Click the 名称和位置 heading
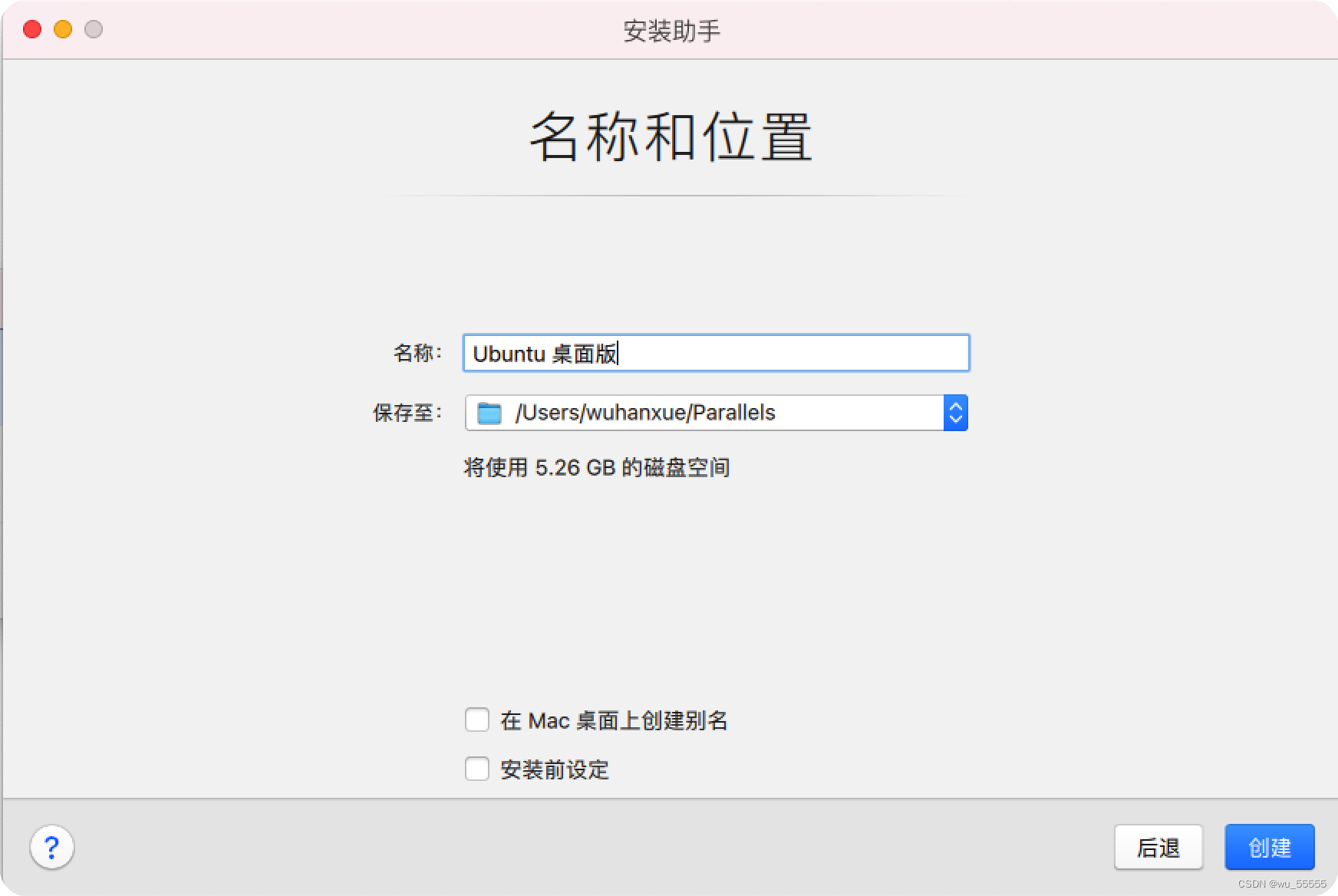Viewport: 1338px width, 896px height. coord(671,137)
